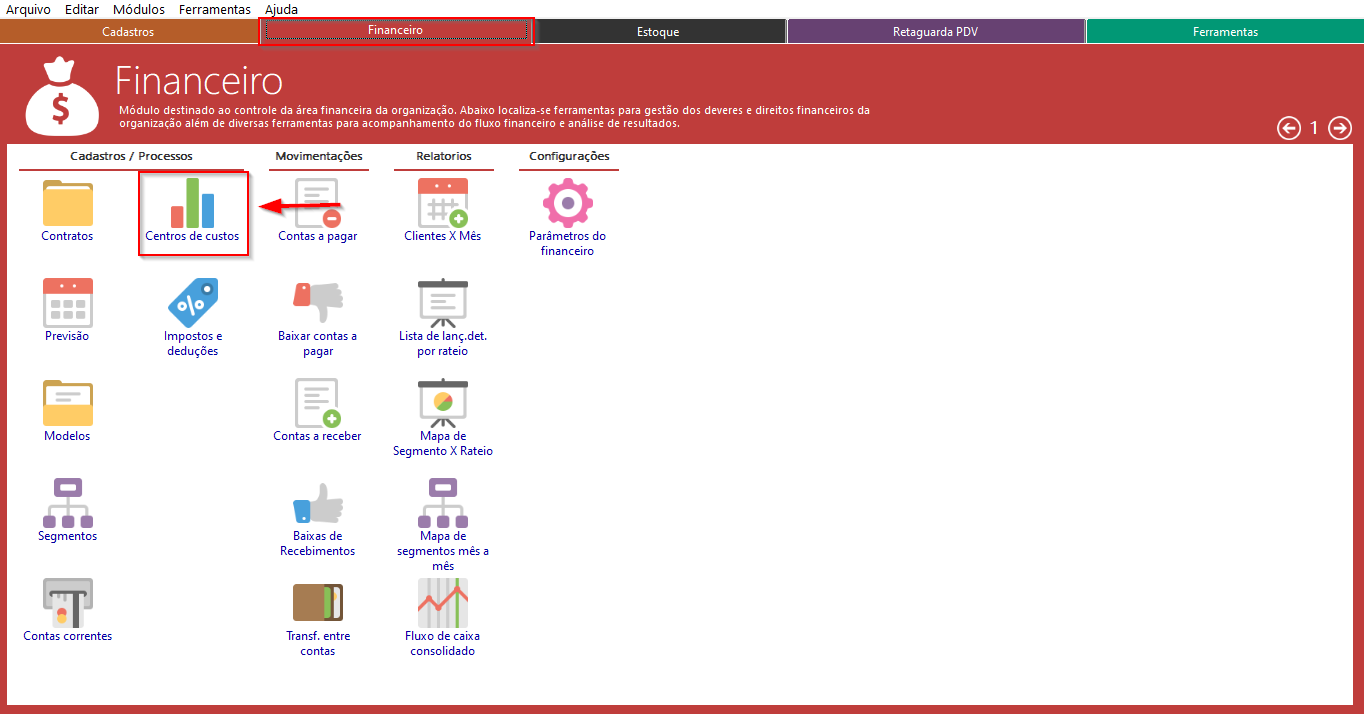Open Baixar contas a pagar thumbs-down icon
This screenshot has width=1364, height=714.
click(x=317, y=303)
